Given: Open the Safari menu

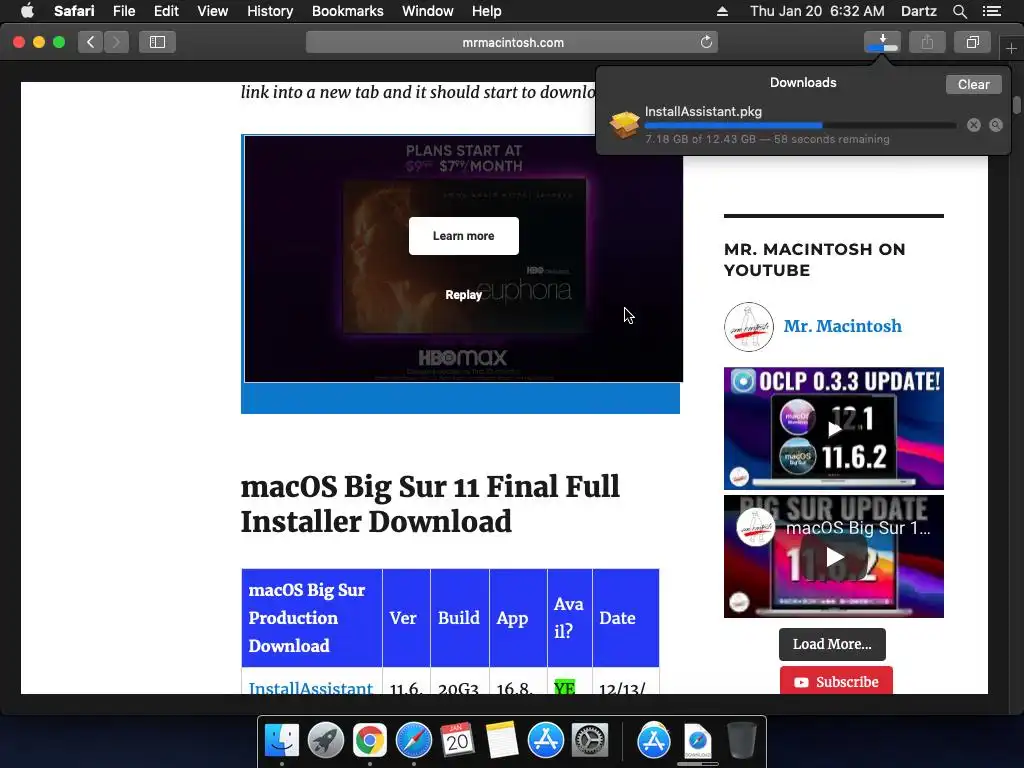Looking at the screenshot, I should coord(74,11).
